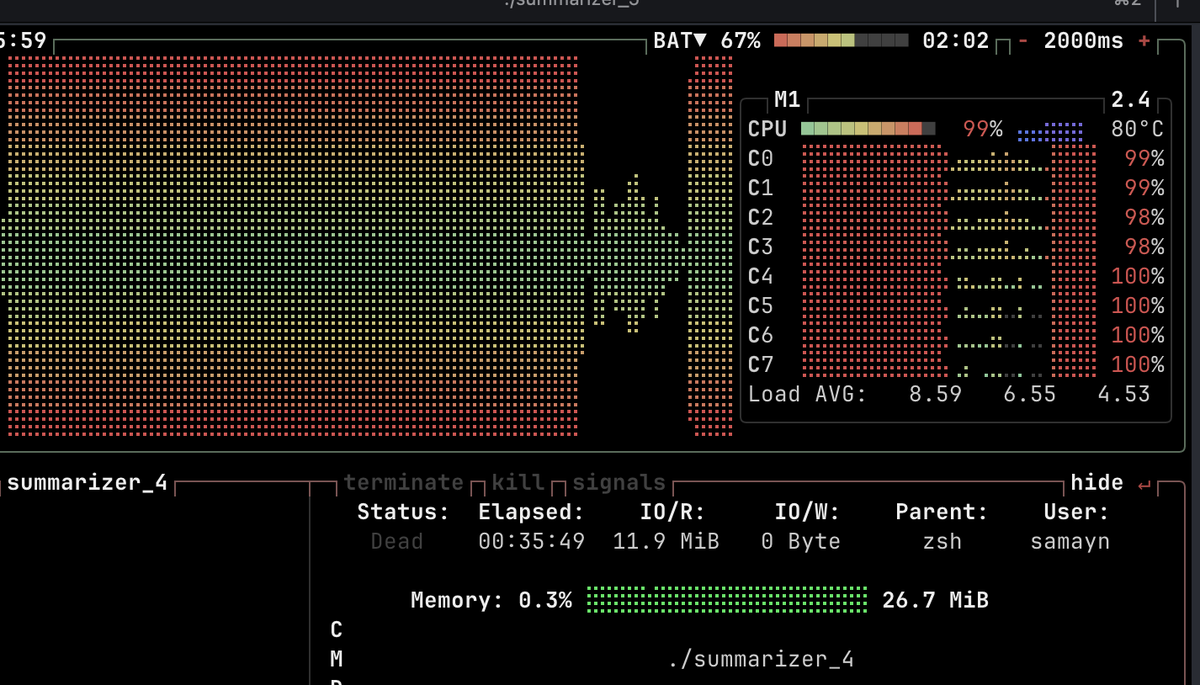Click terminate for the selected process
Viewport: 1200px width, 685px height.
point(404,482)
